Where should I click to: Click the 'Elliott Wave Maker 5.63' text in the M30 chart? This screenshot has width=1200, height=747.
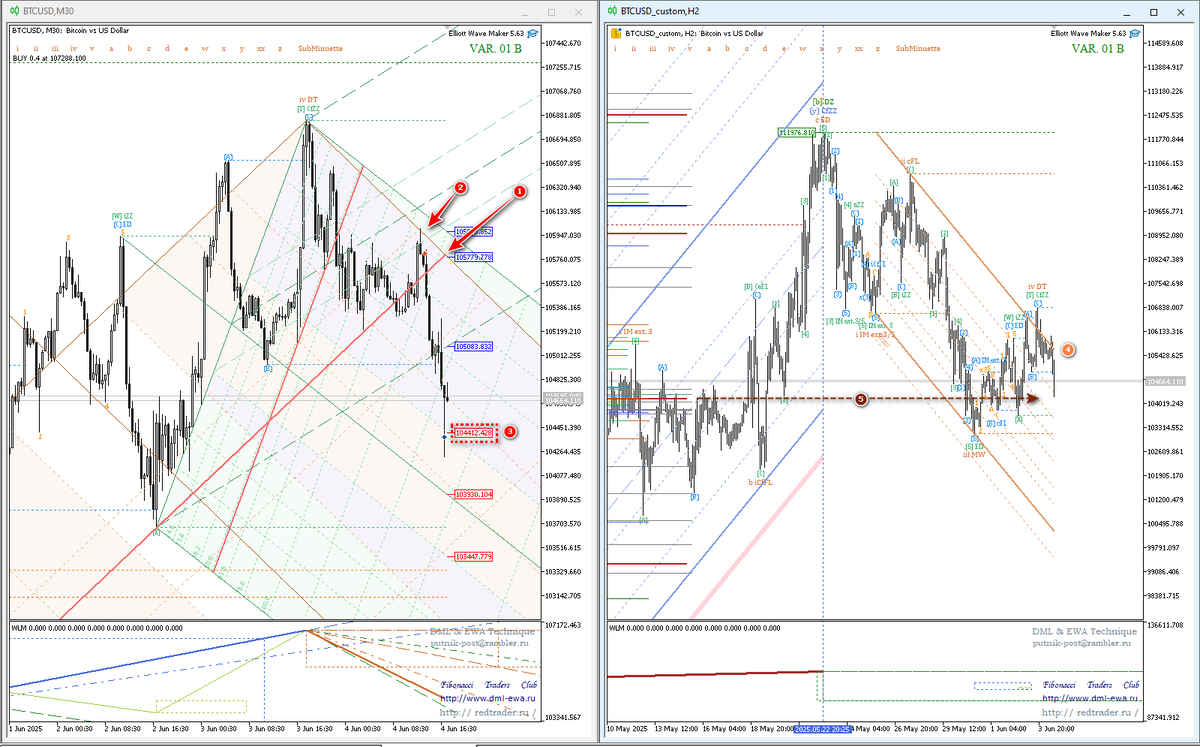click(486, 33)
